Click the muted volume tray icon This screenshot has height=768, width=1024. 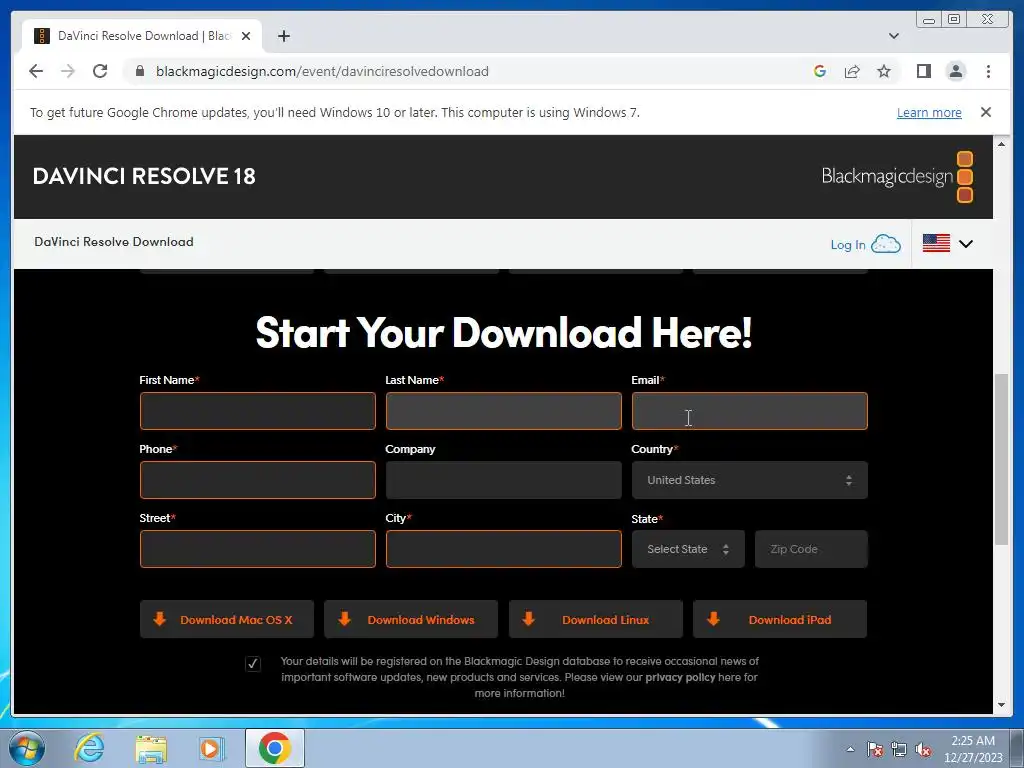(x=923, y=749)
